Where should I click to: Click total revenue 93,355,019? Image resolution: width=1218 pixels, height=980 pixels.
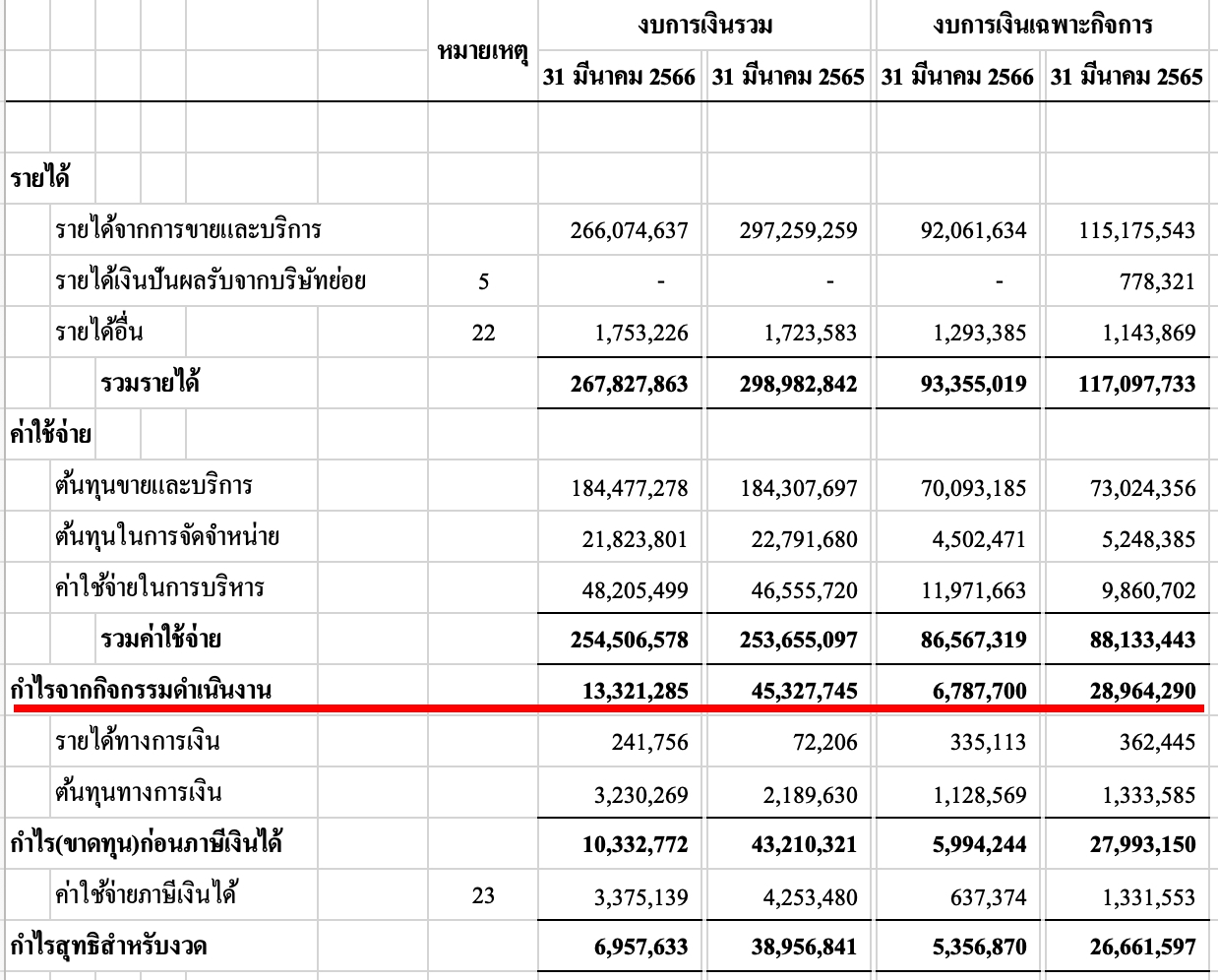coord(973,384)
